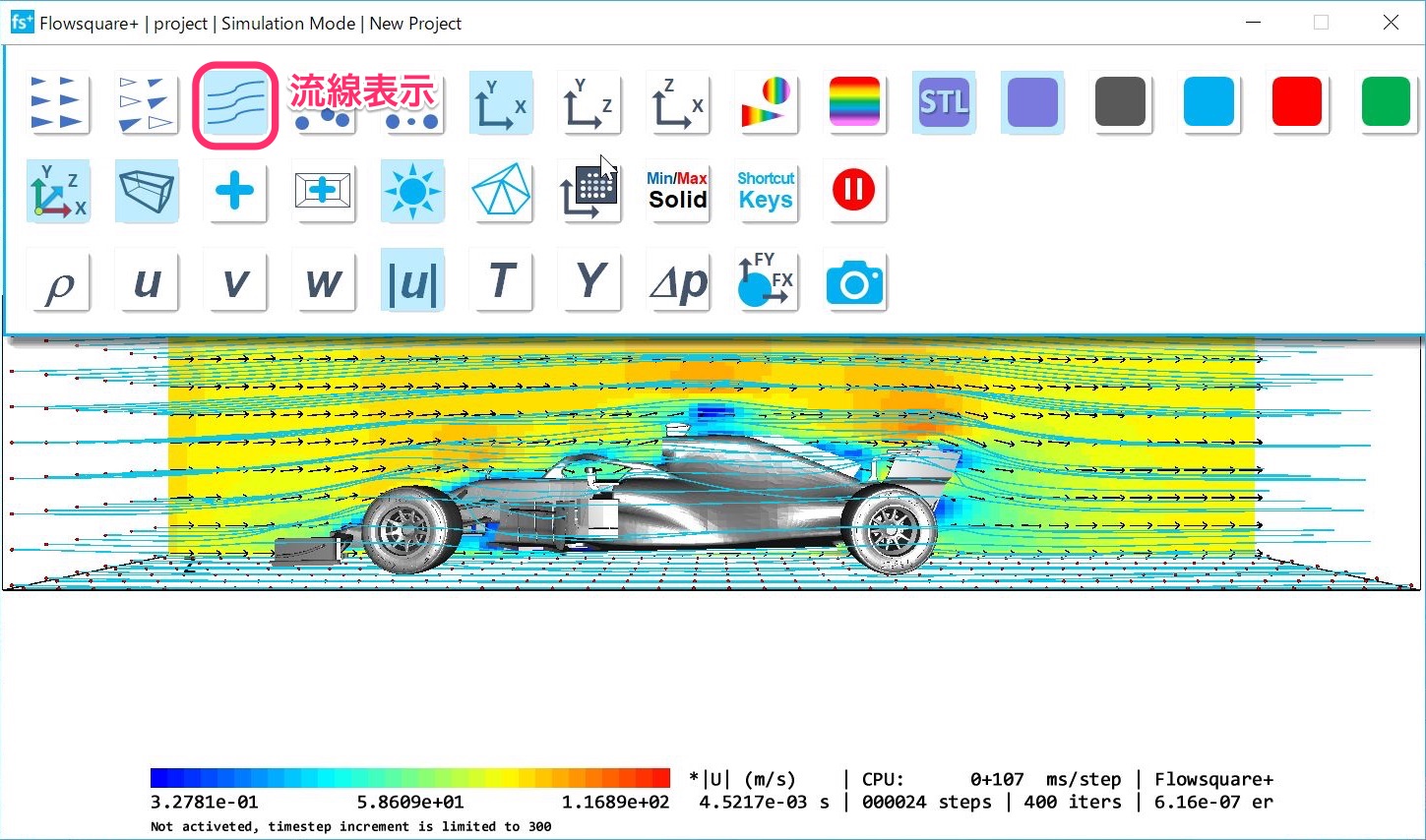
Task: Display the w velocity component
Action: coord(324,281)
